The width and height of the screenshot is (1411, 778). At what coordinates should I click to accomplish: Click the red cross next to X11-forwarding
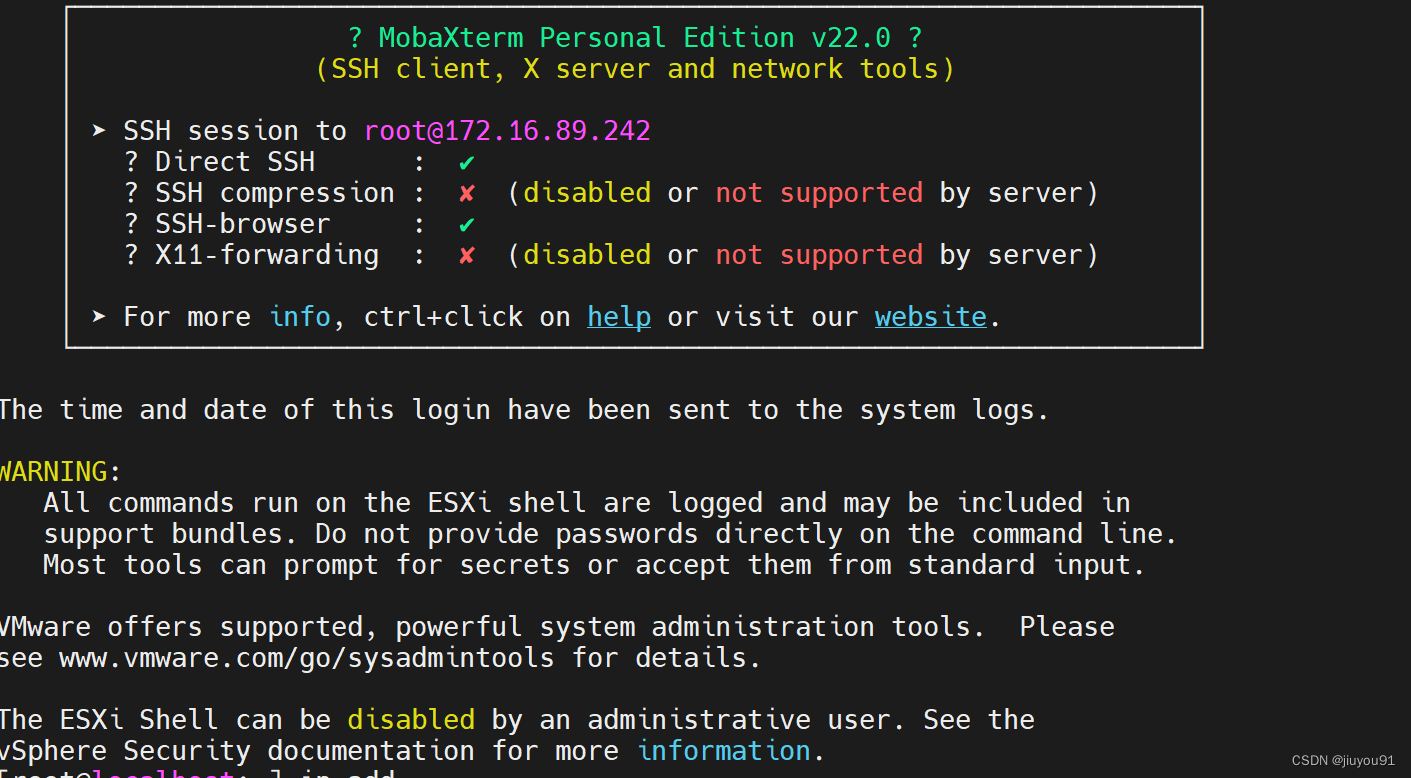tap(467, 255)
